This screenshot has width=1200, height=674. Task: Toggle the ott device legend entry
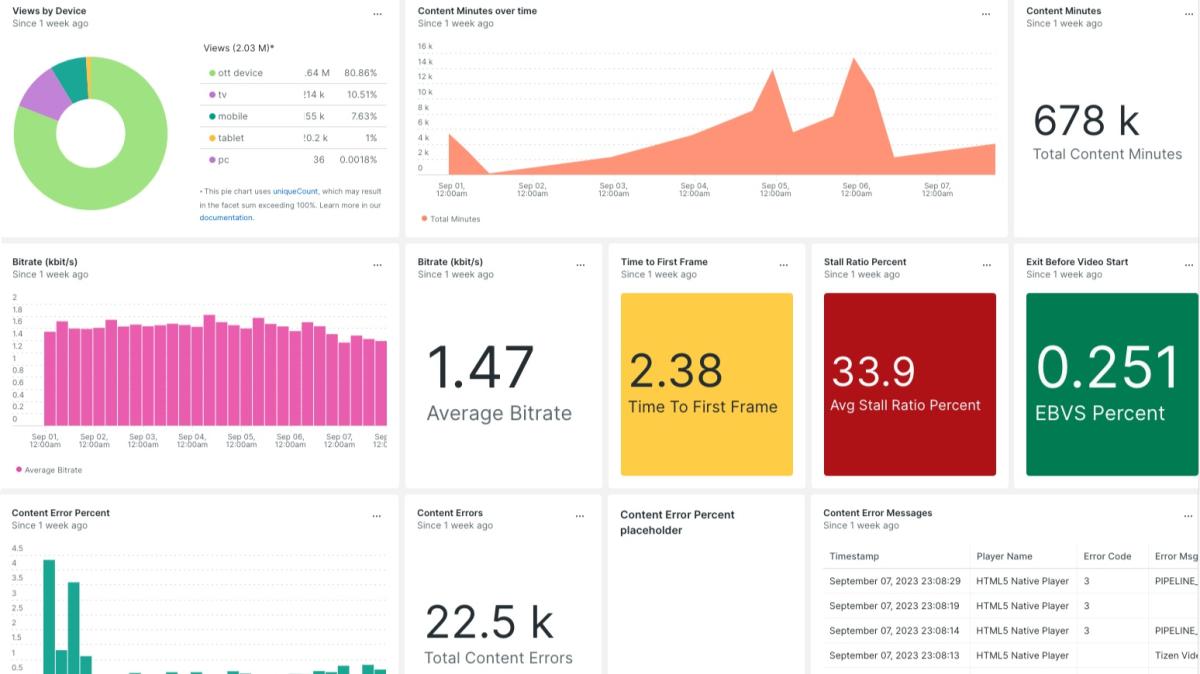(x=240, y=73)
